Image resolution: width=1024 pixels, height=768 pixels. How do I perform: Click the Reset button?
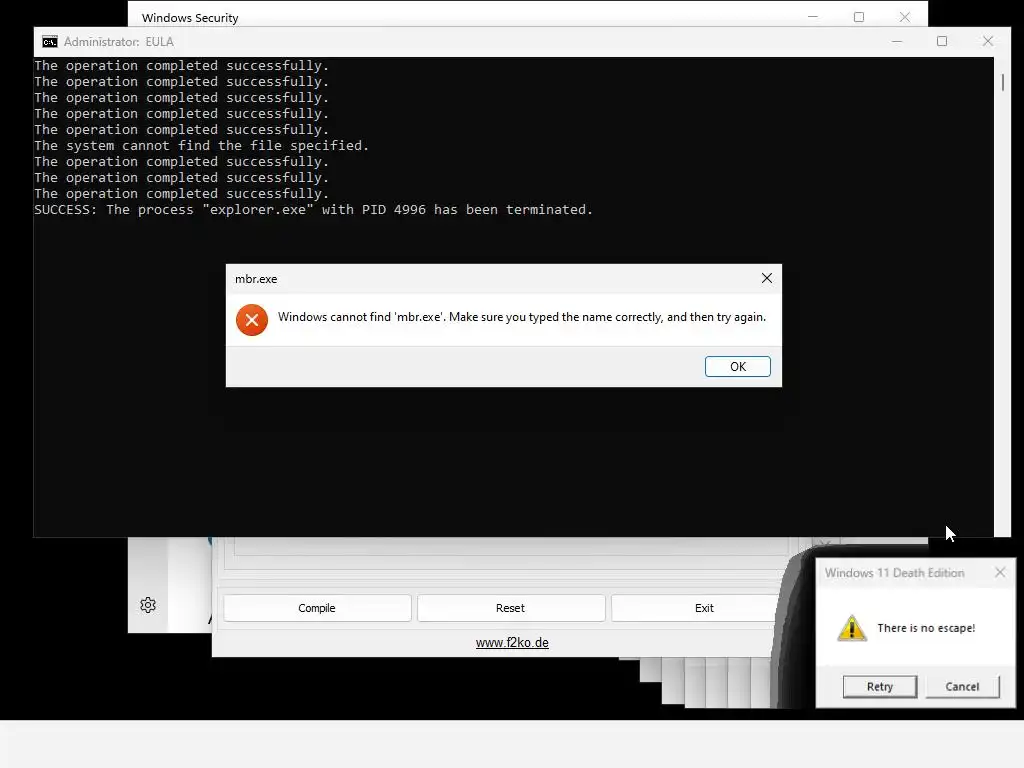coord(510,608)
